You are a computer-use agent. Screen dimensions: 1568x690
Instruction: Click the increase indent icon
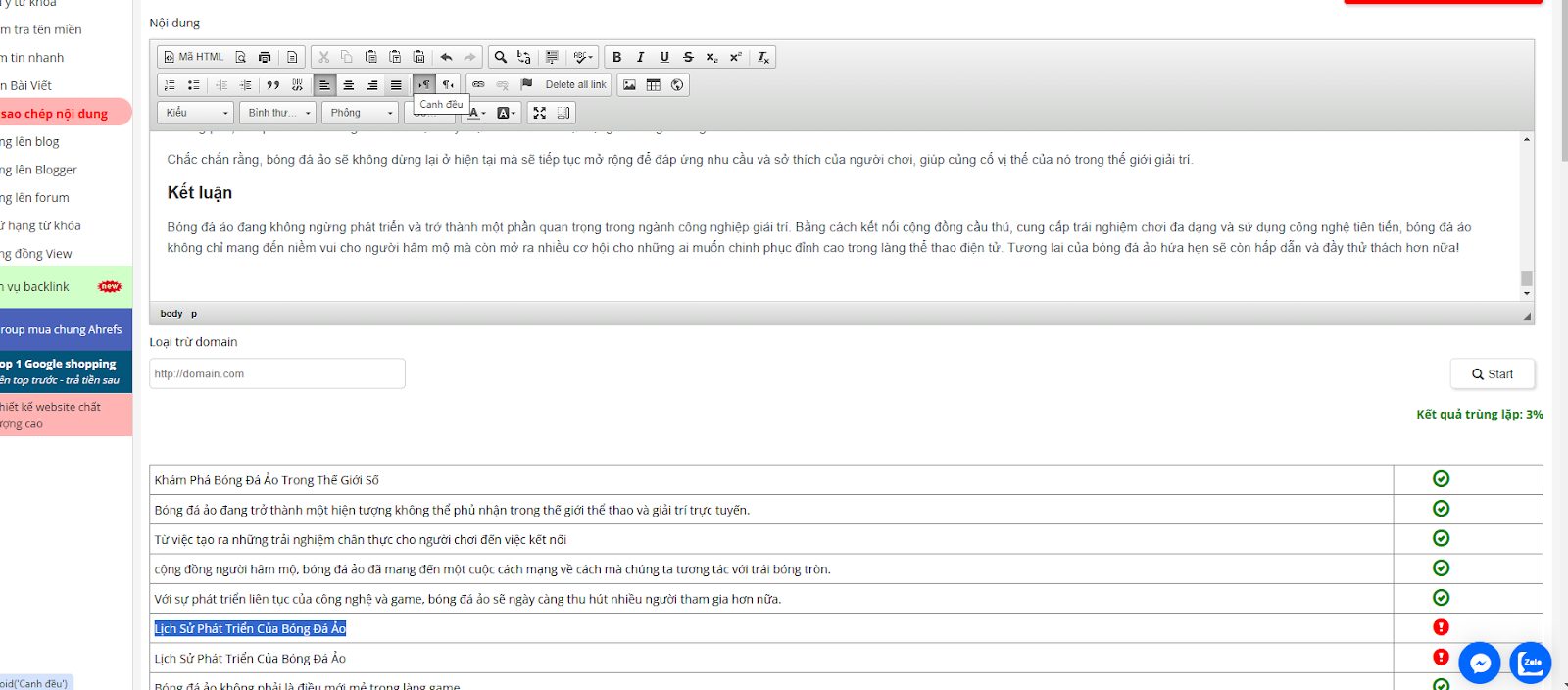coord(246,85)
